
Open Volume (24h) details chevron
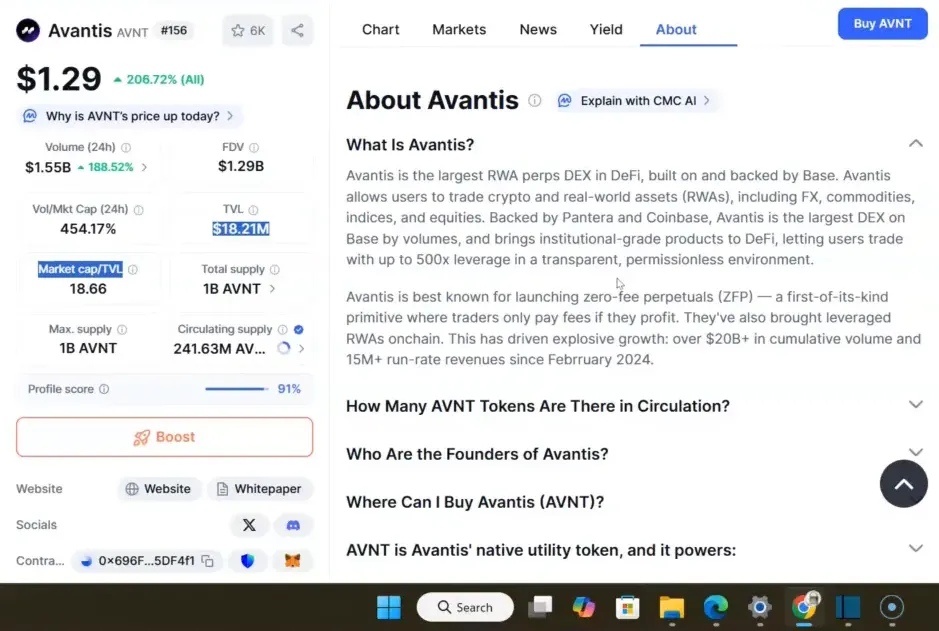pos(144,167)
